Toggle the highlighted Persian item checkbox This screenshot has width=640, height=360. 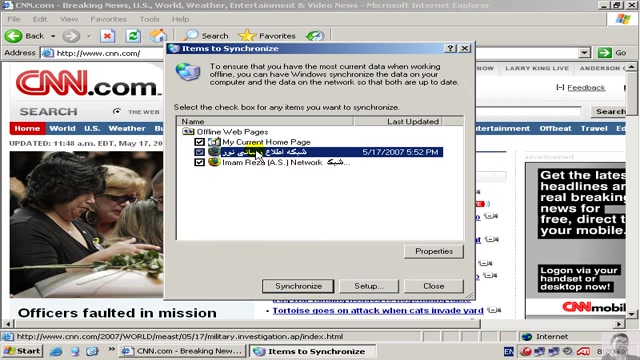click(199, 152)
